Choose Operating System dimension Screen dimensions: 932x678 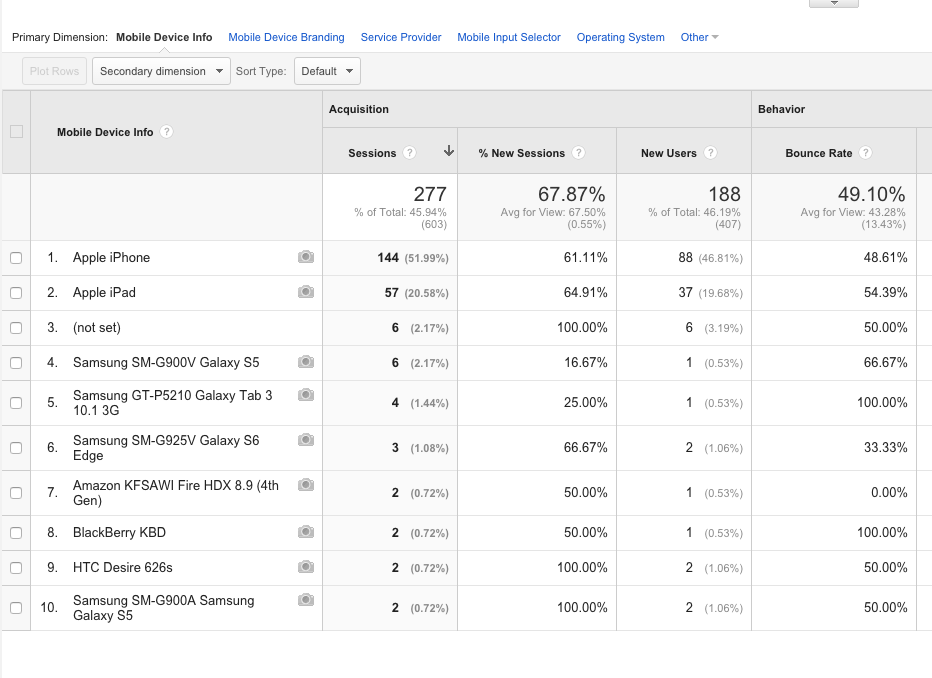coord(621,37)
